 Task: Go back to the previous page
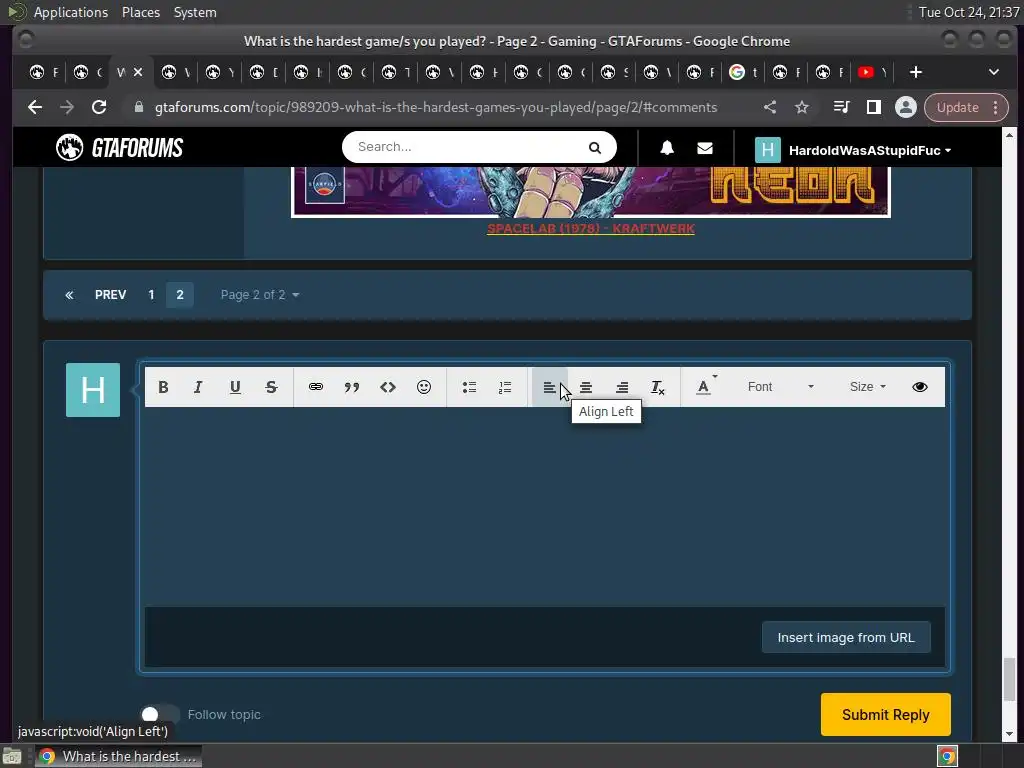(x=35, y=107)
